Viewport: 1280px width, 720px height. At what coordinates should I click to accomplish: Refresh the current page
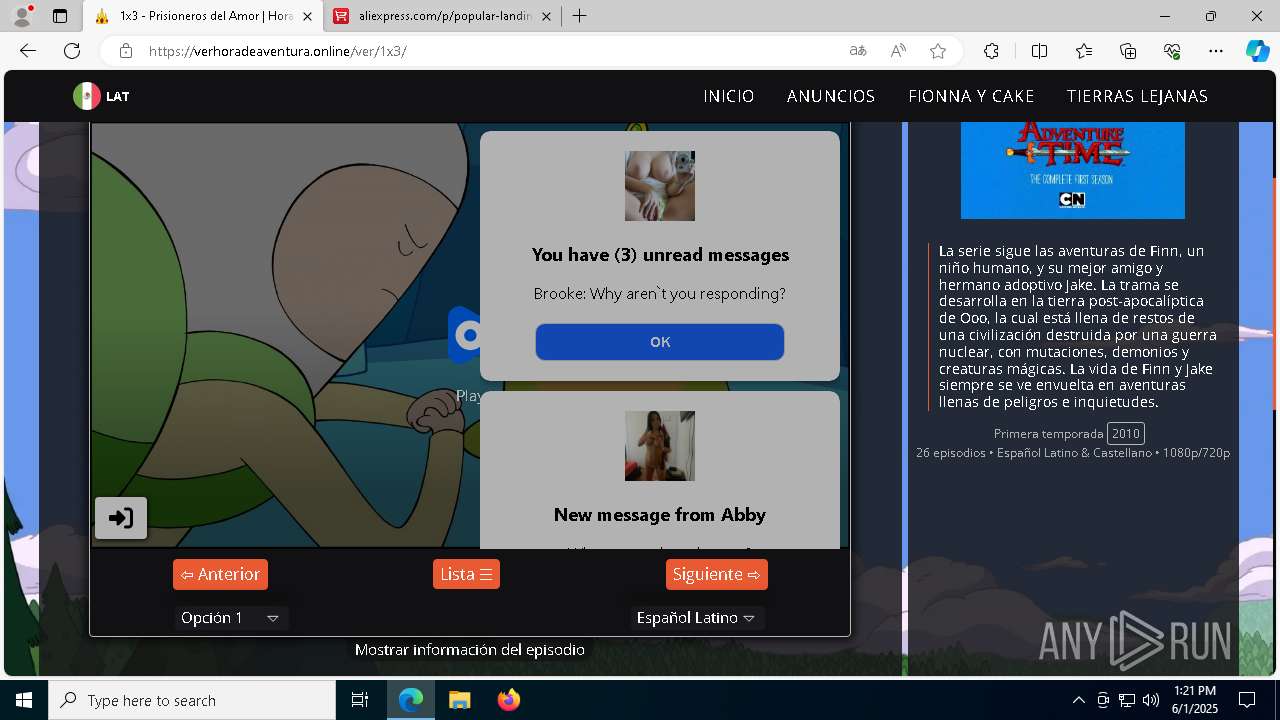click(x=72, y=51)
